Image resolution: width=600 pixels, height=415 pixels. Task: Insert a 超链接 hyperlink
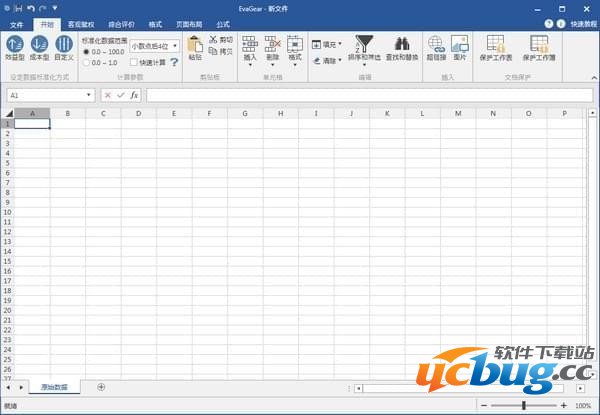coord(436,44)
